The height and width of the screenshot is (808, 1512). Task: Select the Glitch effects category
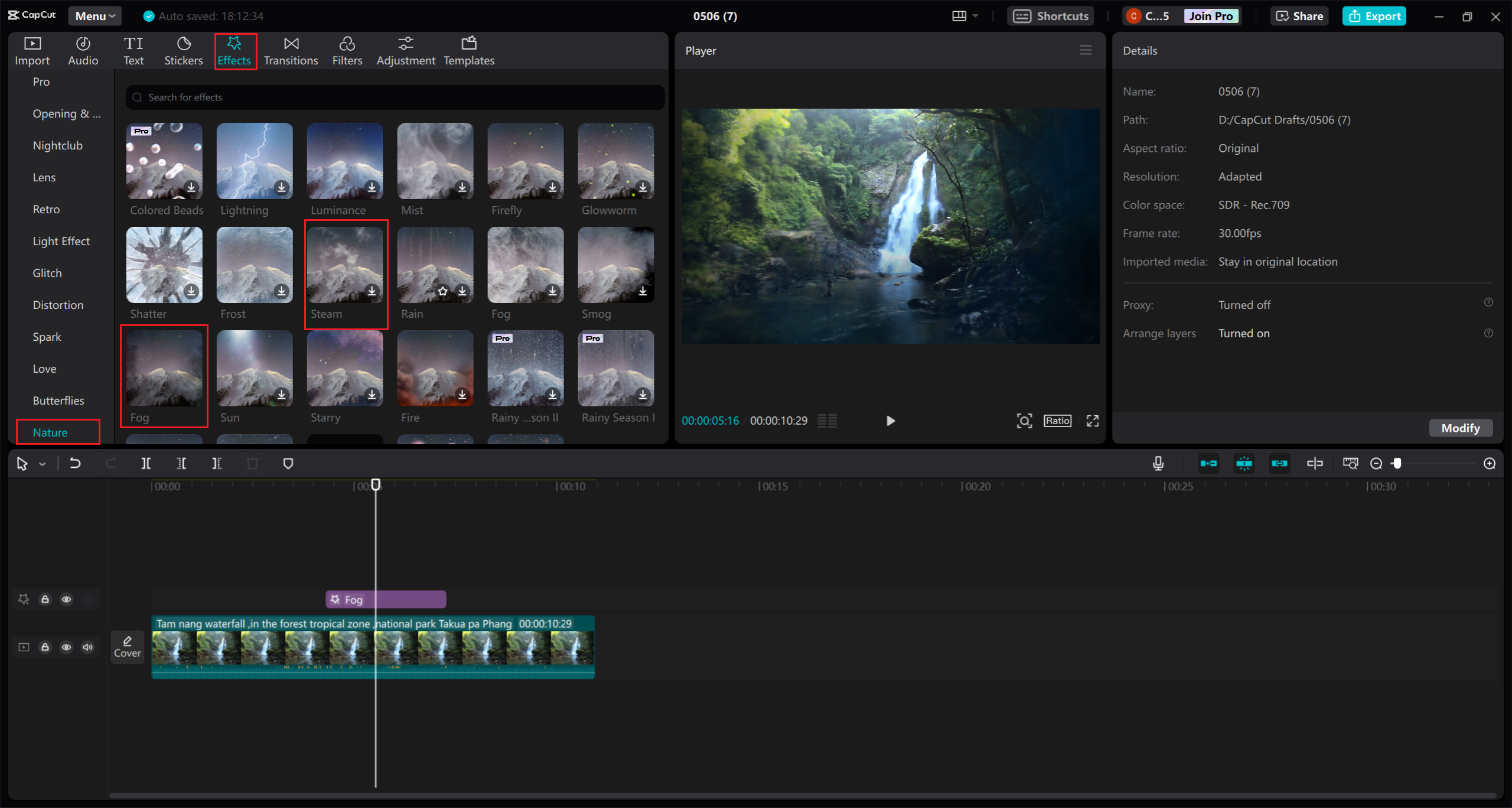tap(47, 273)
